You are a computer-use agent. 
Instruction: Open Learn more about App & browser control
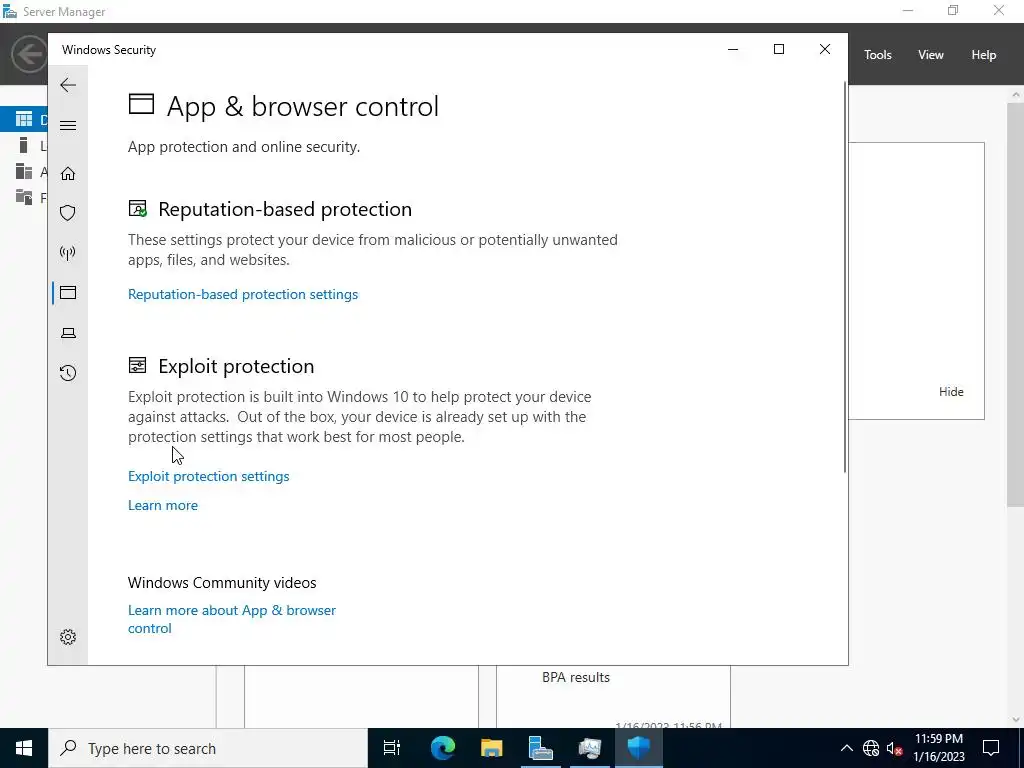click(x=232, y=619)
